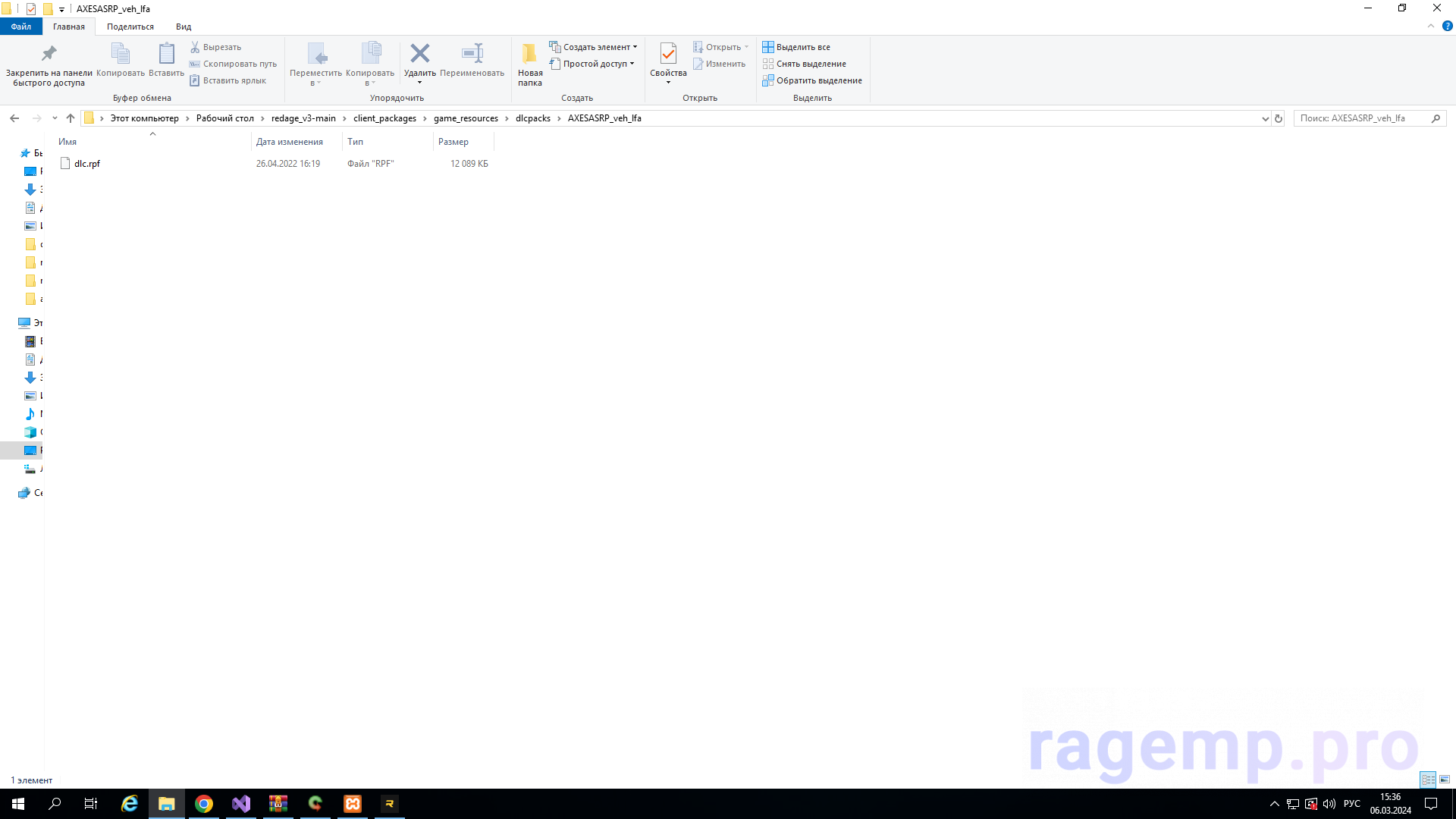
Task: Open Windows Start menu
Action: [18, 804]
